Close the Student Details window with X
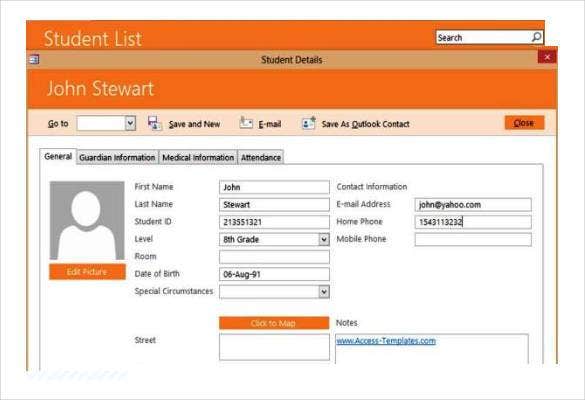Screen dimensions: 585x400 point(547,57)
